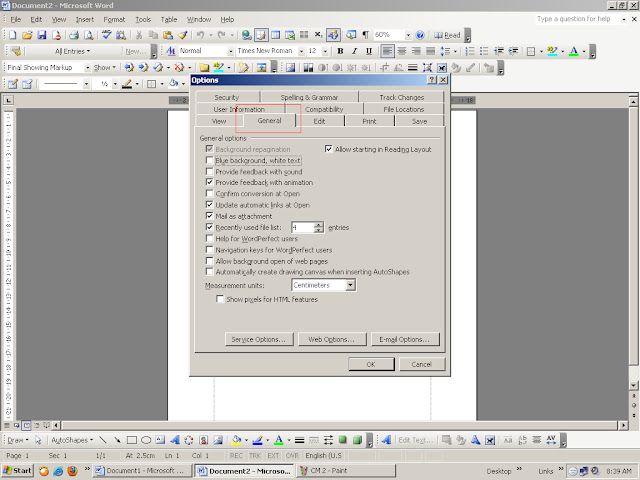Click the Save floppy disk icon
The width and height of the screenshot is (640, 480).
(x=42, y=35)
